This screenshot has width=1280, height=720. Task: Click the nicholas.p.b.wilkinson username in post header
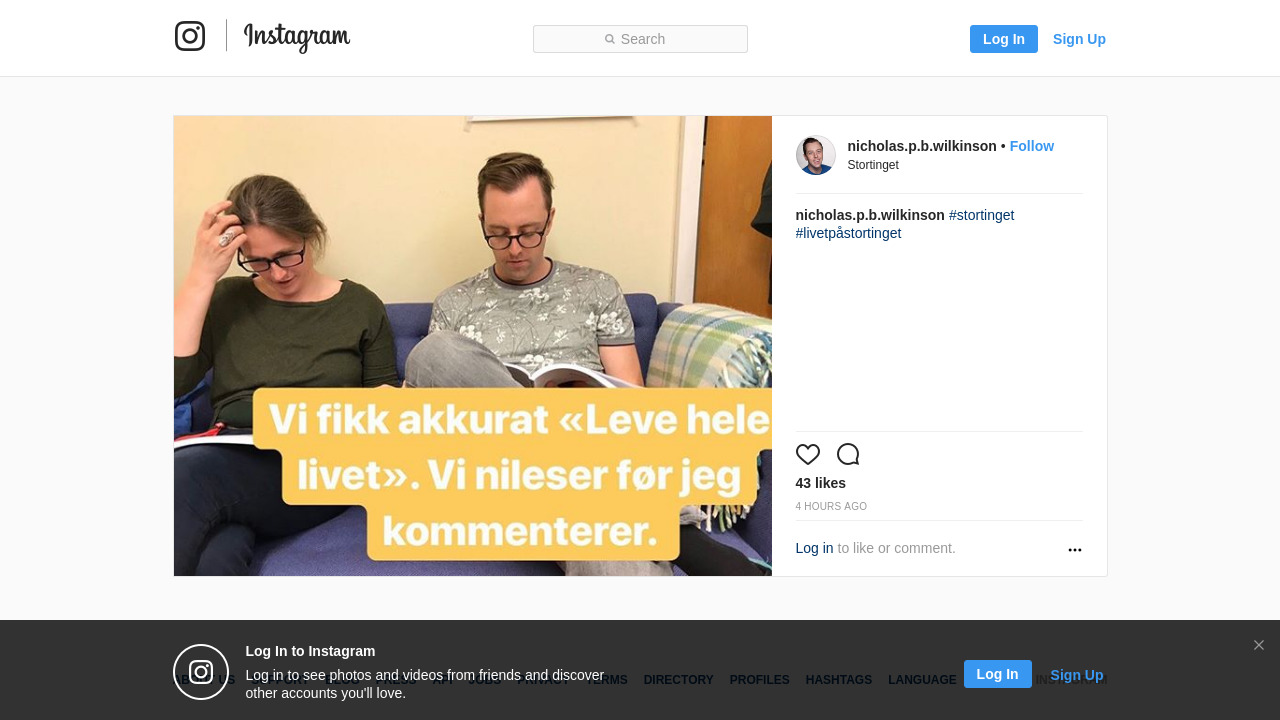click(x=922, y=146)
